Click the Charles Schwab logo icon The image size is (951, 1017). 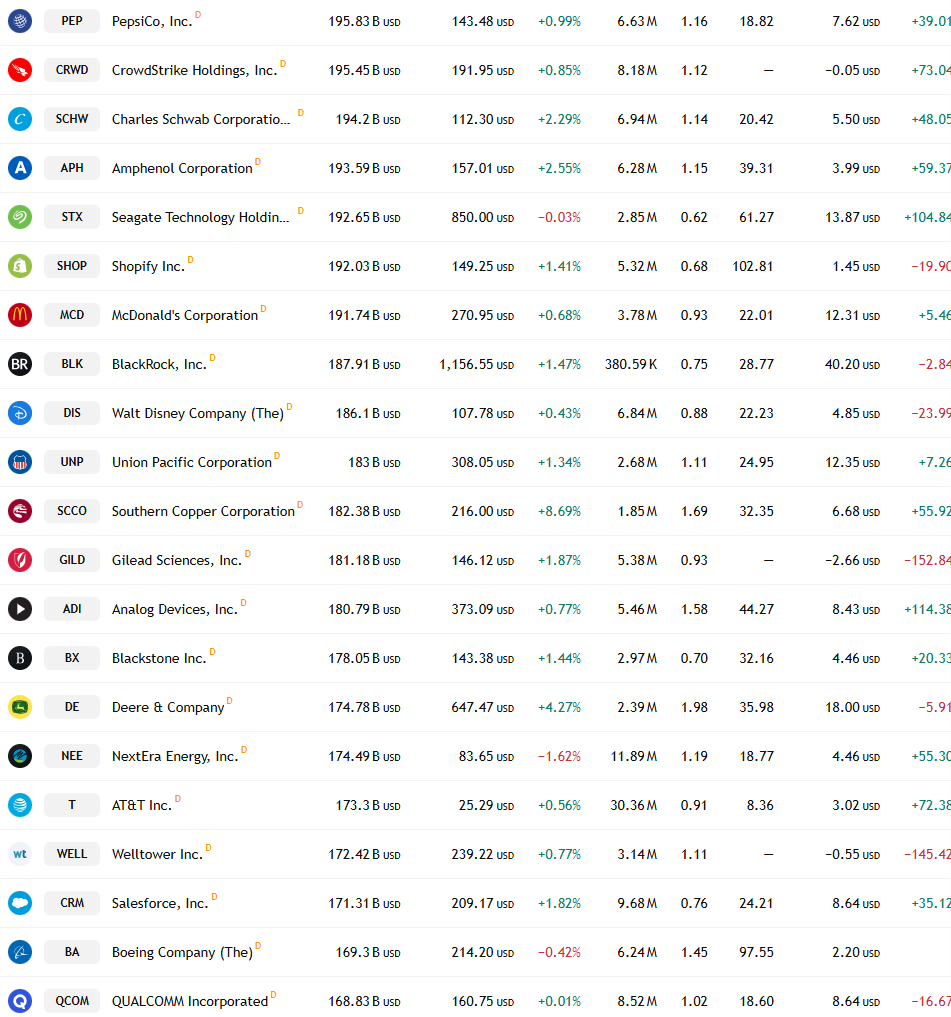click(x=20, y=119)
